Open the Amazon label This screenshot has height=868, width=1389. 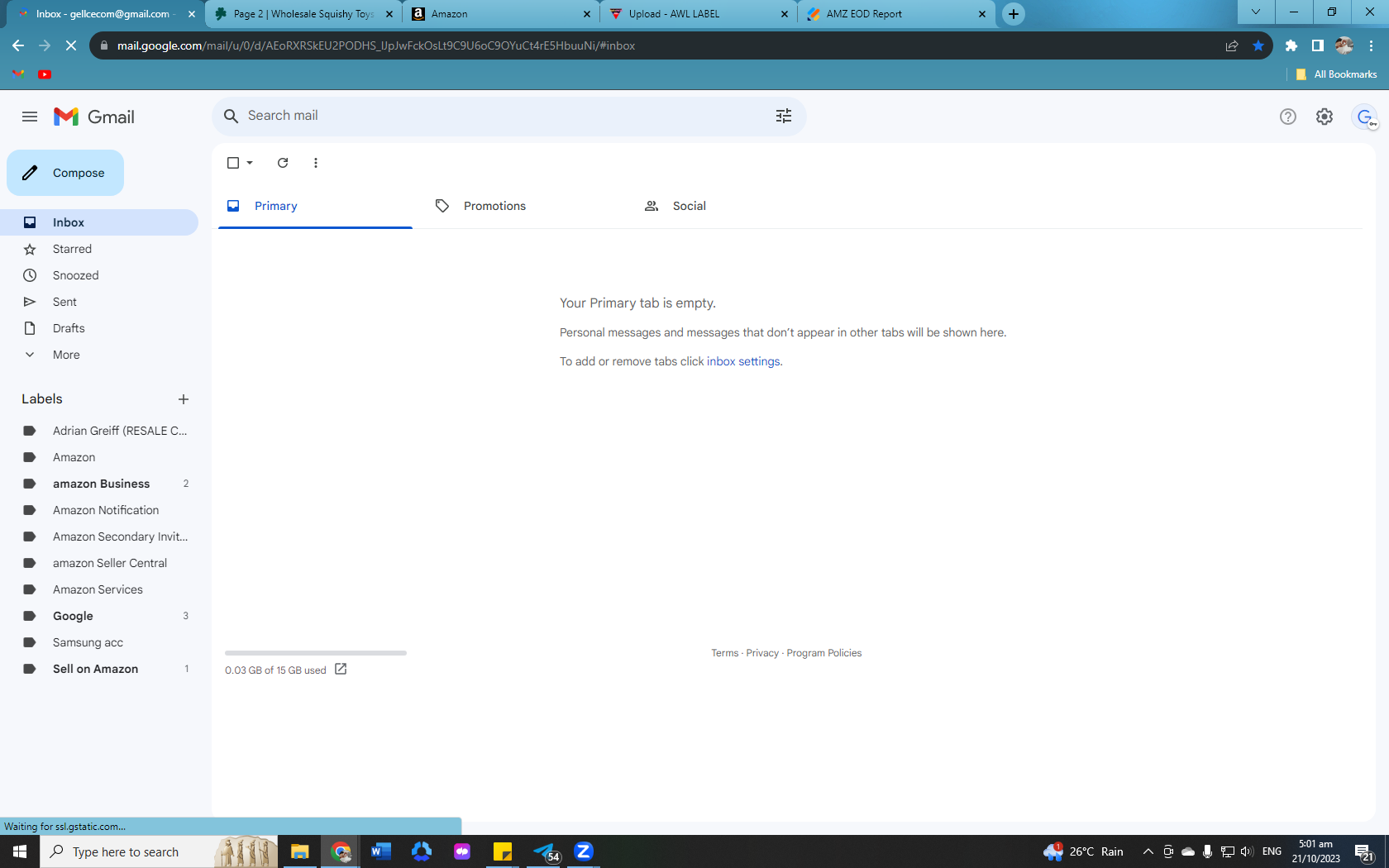click(x=99, y=457)
